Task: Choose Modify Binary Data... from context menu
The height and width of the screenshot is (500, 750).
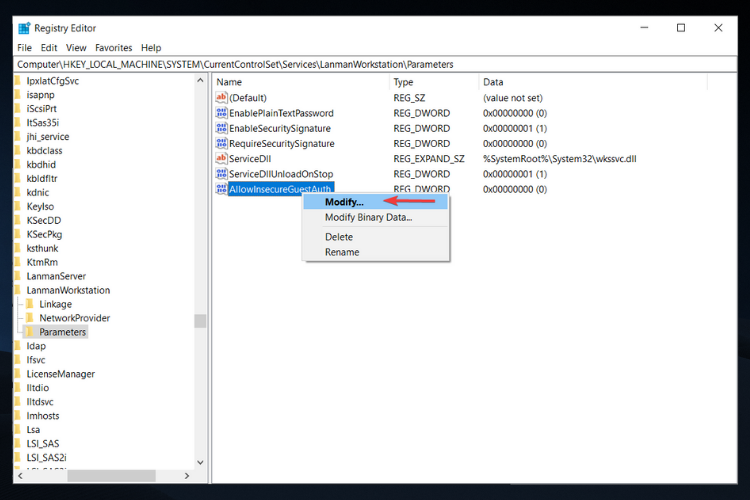Action: (375, 217)
